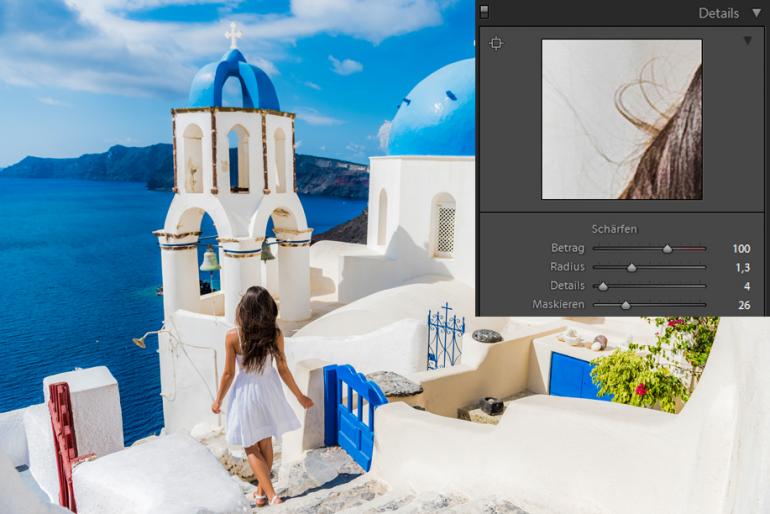Click the Details panel header title

click(719, 13)
